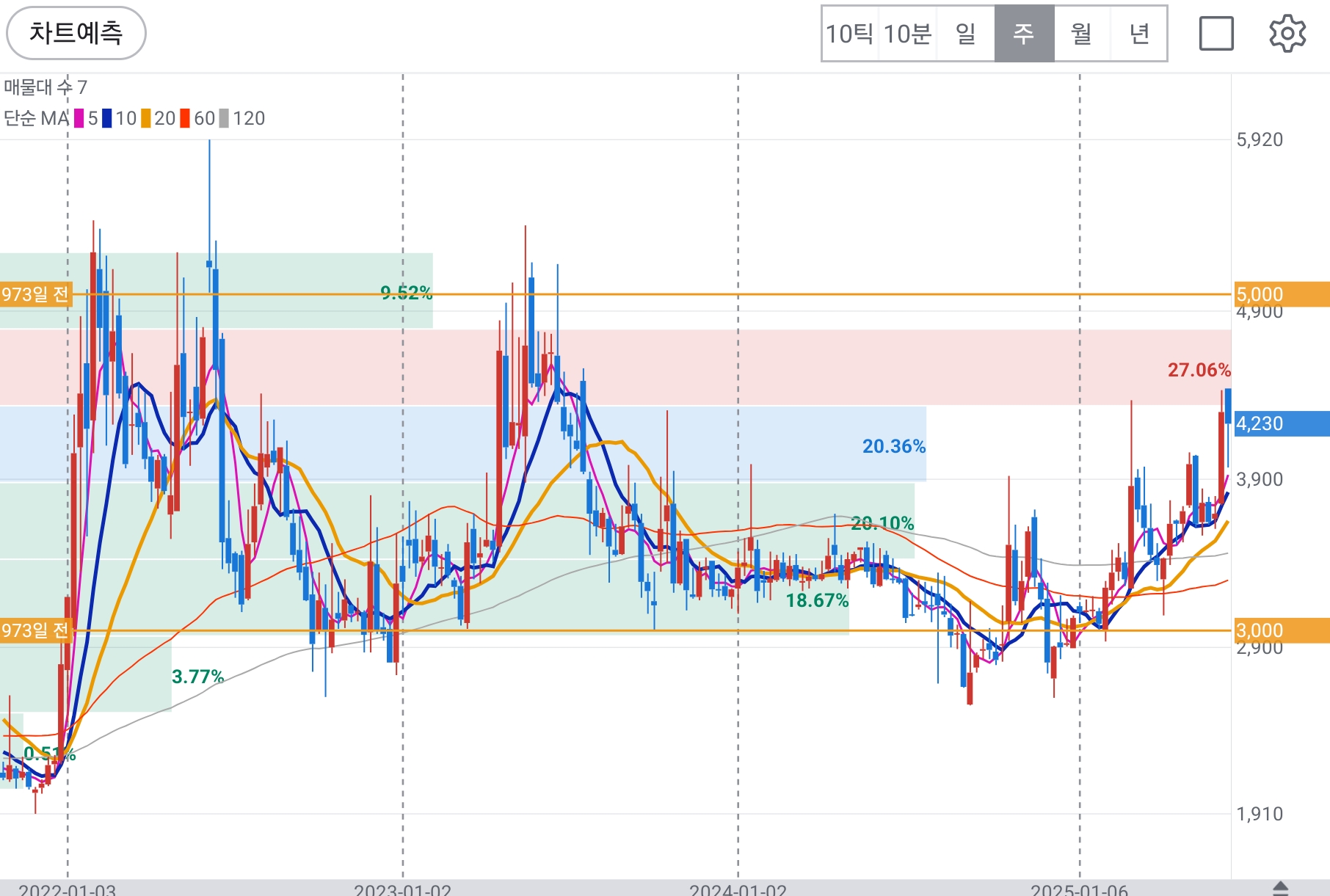Viewport: 1330px width, 896px height.
Task: Select the 일 daily chart tab
Action: 966,34
